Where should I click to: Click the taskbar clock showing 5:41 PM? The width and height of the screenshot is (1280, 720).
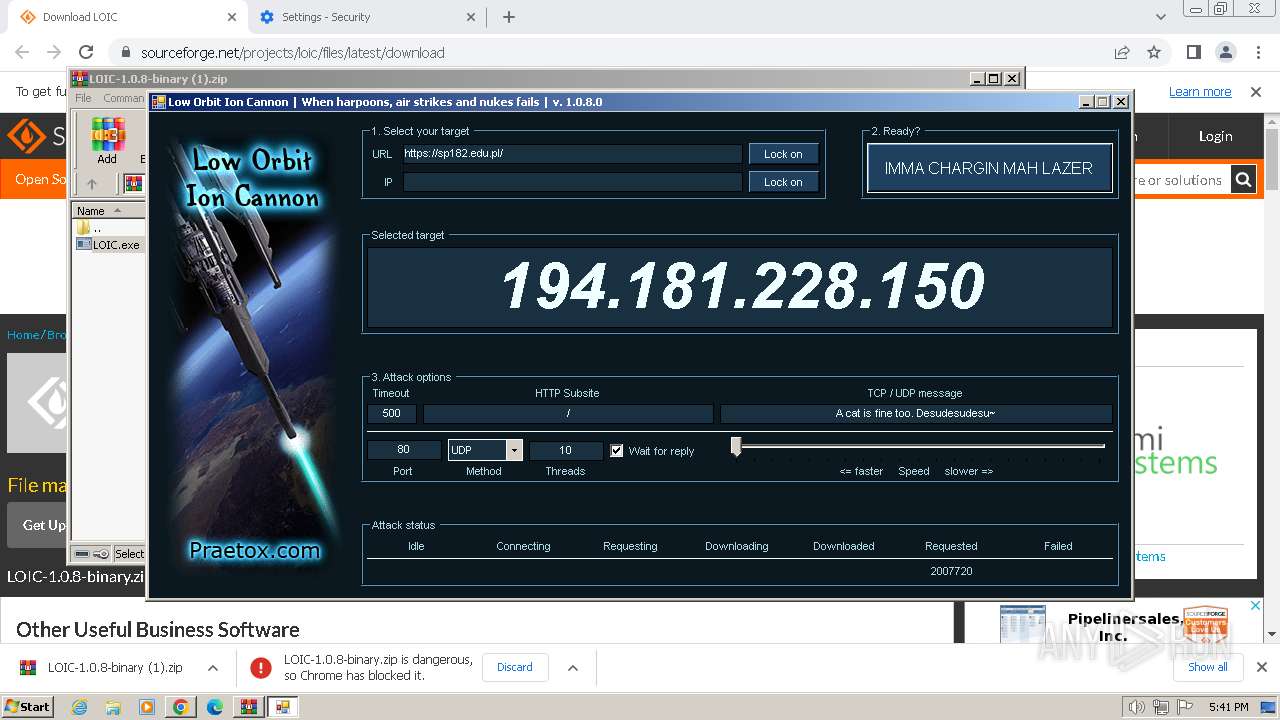(x=1228, y=707)
